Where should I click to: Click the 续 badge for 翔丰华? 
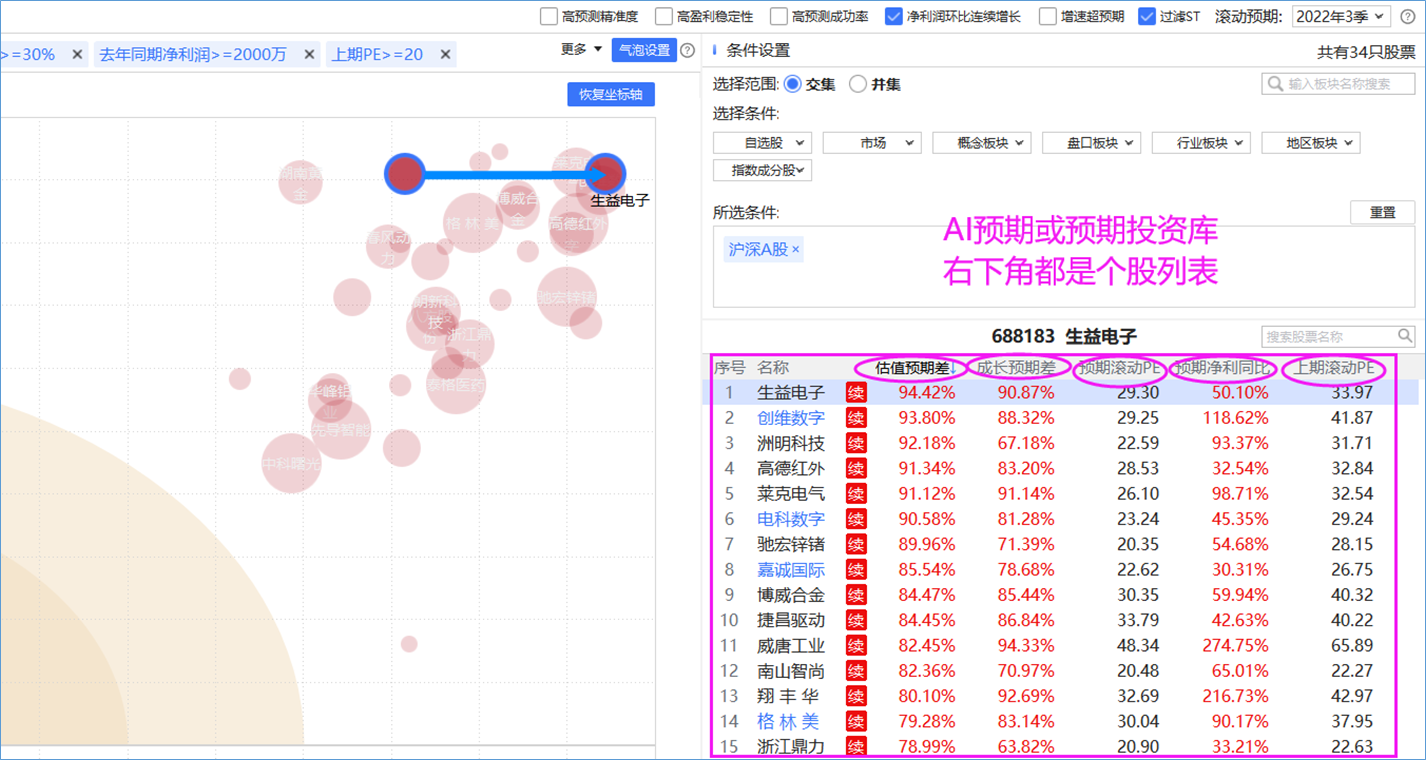point(856,695)
